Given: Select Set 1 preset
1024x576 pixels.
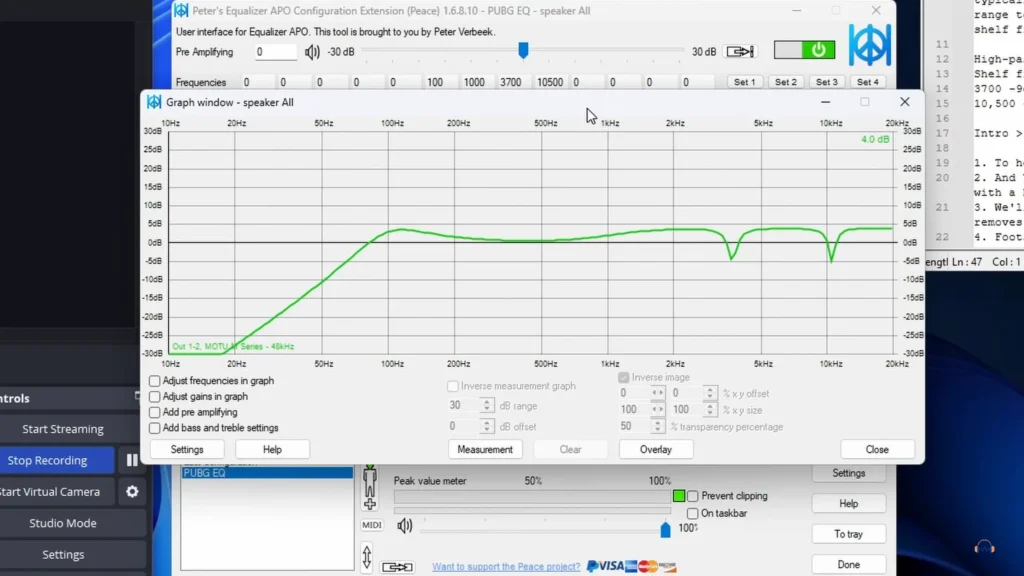Looking at the screenshot, I should point(744,82).
